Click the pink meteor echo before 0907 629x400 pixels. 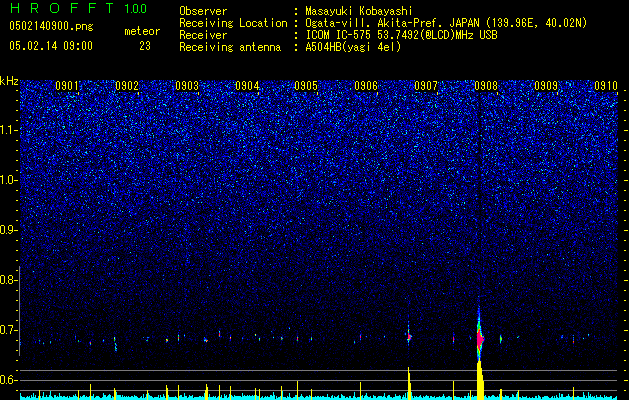coord(409,337)
